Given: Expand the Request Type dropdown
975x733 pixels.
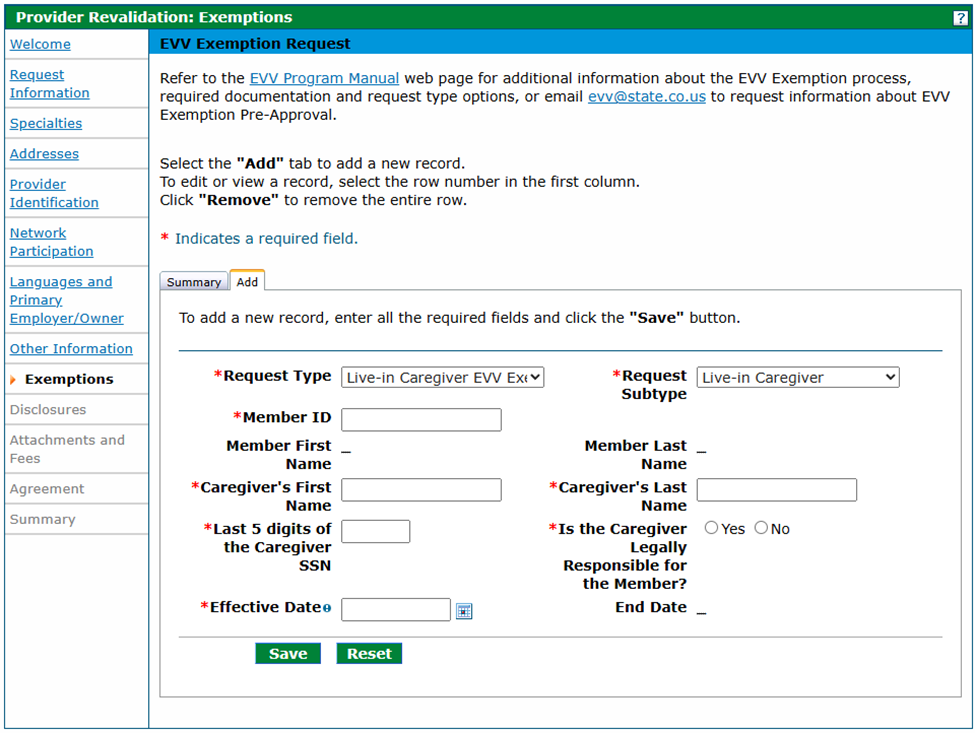Looking at the screenshot, I should (x=442, y=377).
